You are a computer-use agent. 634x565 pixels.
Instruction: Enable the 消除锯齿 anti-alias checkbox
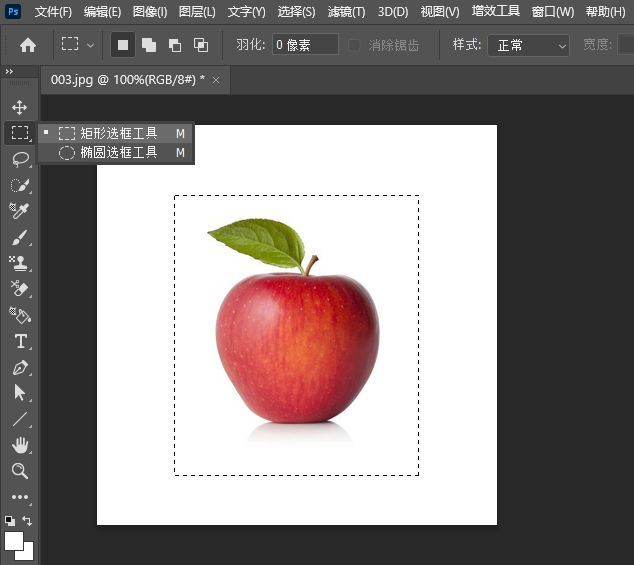(x=355, y=45)
